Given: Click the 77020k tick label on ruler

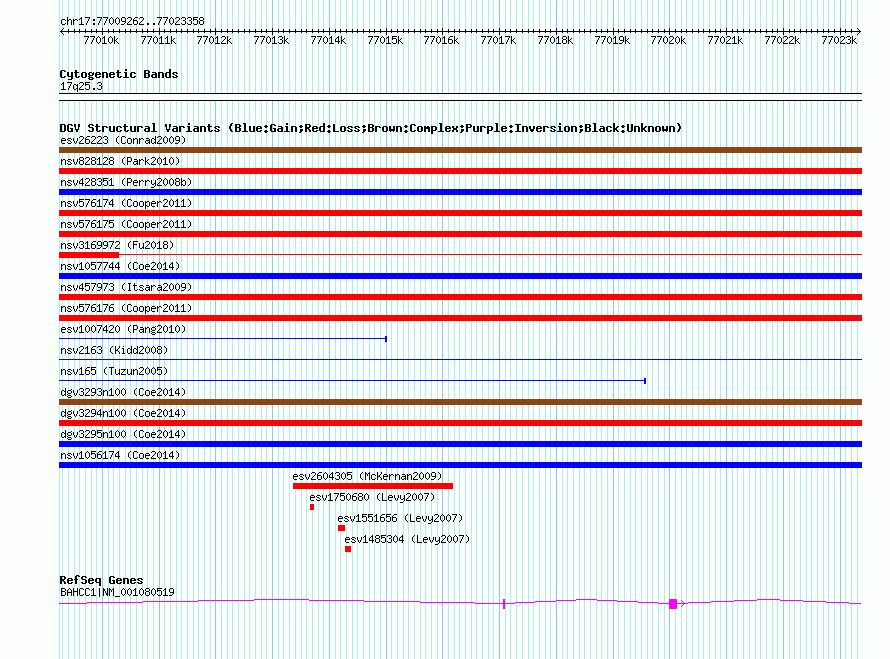Looking at the screenshot, I should coord(668,40).
